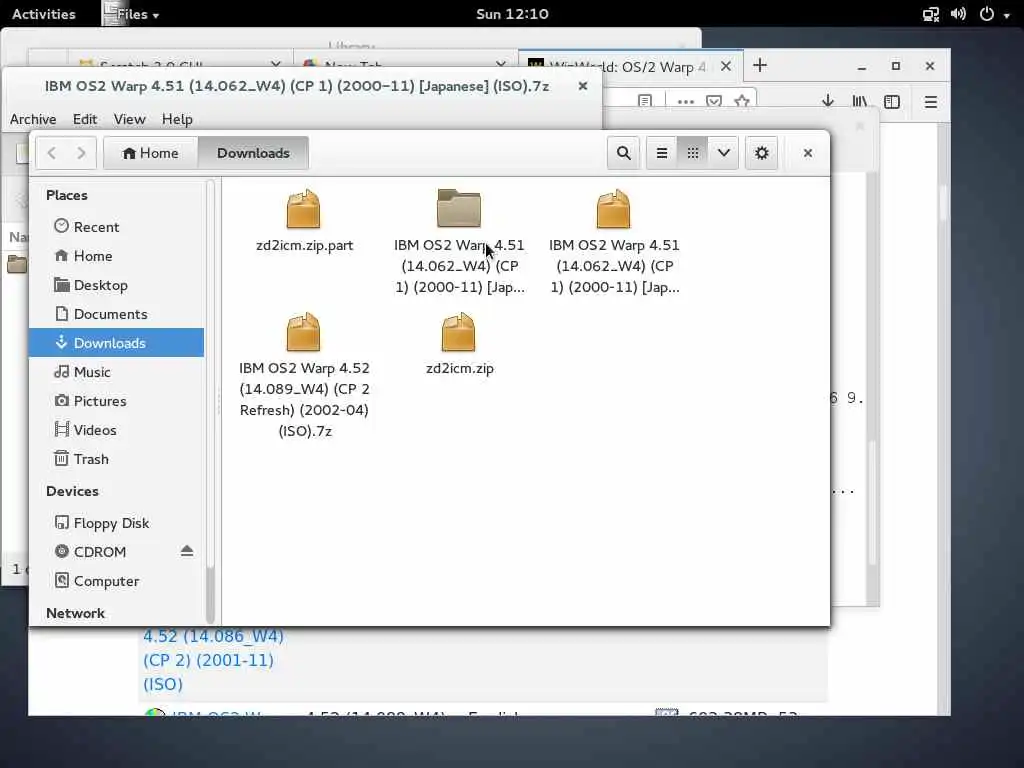Save to Pocket icon in Firefox
Screen dimensions: 1024x768
[714, 101]
